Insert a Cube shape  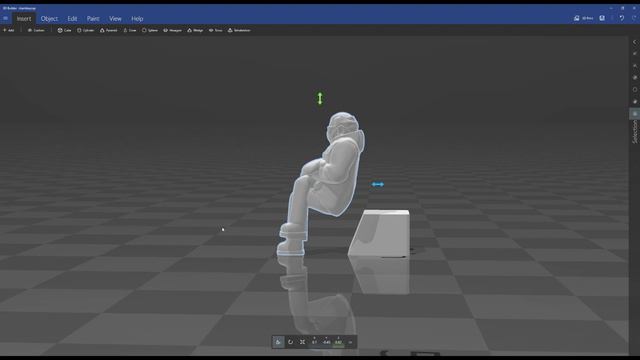(x=64, y=30)
